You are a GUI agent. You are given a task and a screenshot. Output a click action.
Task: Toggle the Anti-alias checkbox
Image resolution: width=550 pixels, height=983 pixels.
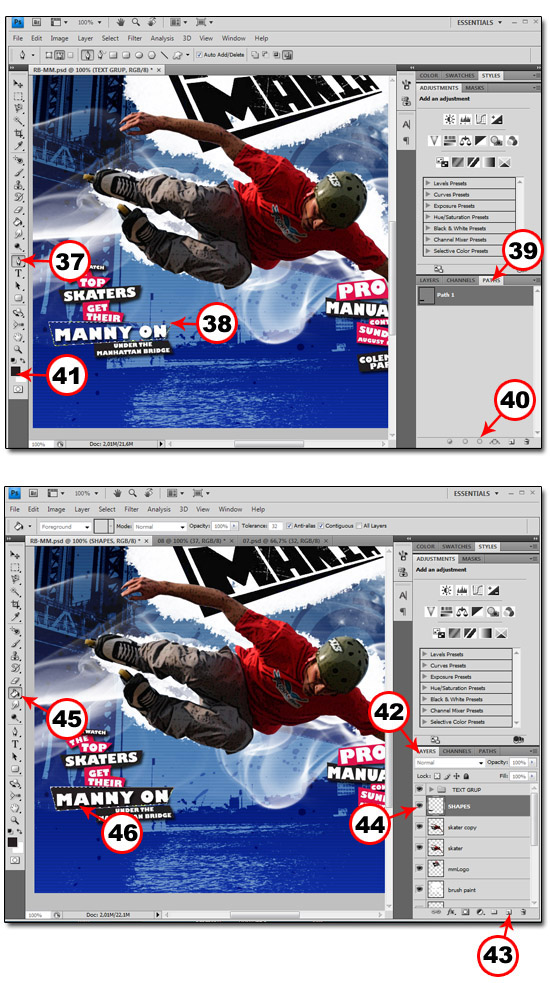pyautogui.click(x=289, y=526)
